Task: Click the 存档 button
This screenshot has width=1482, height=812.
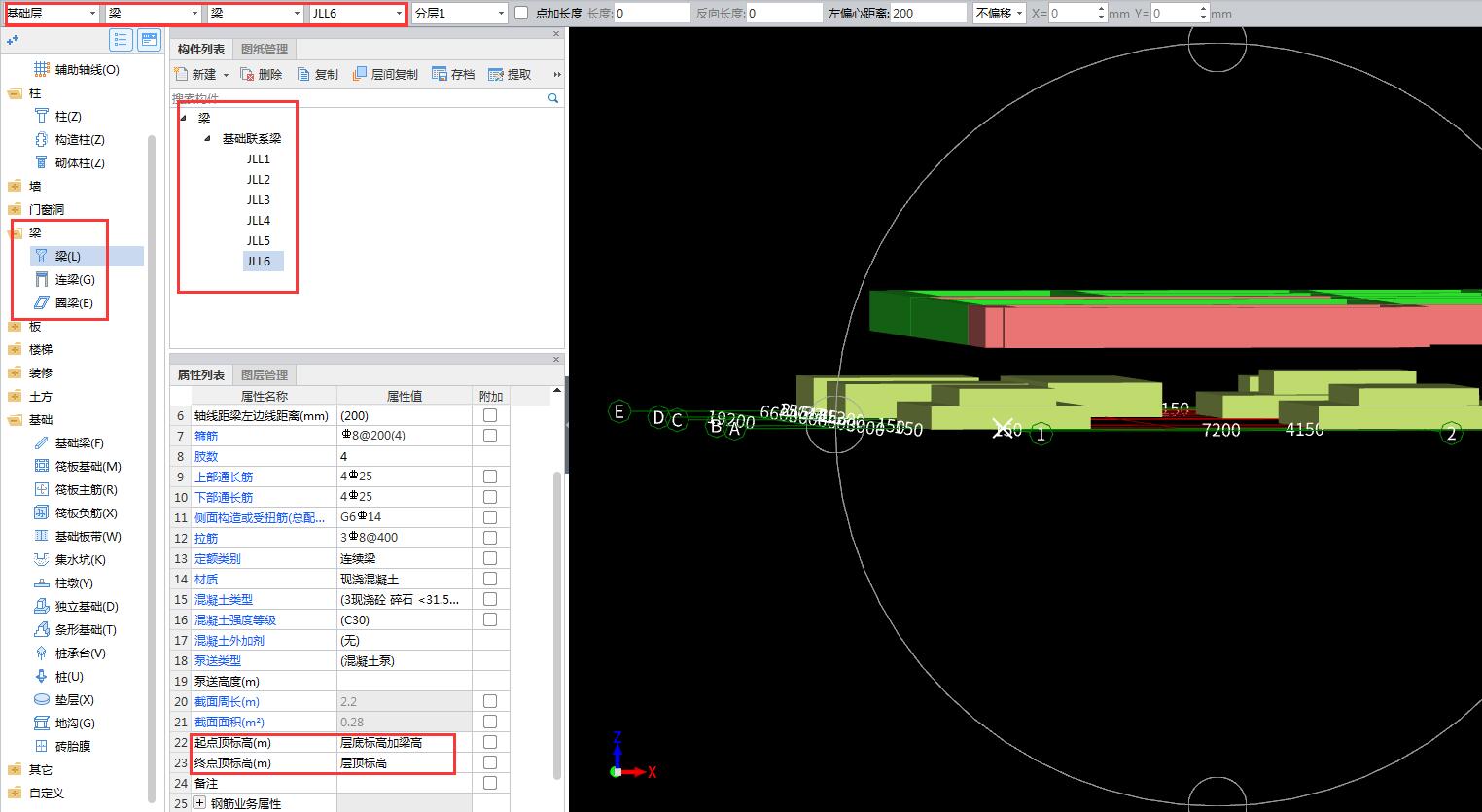Action: click(x=453, y=74)
